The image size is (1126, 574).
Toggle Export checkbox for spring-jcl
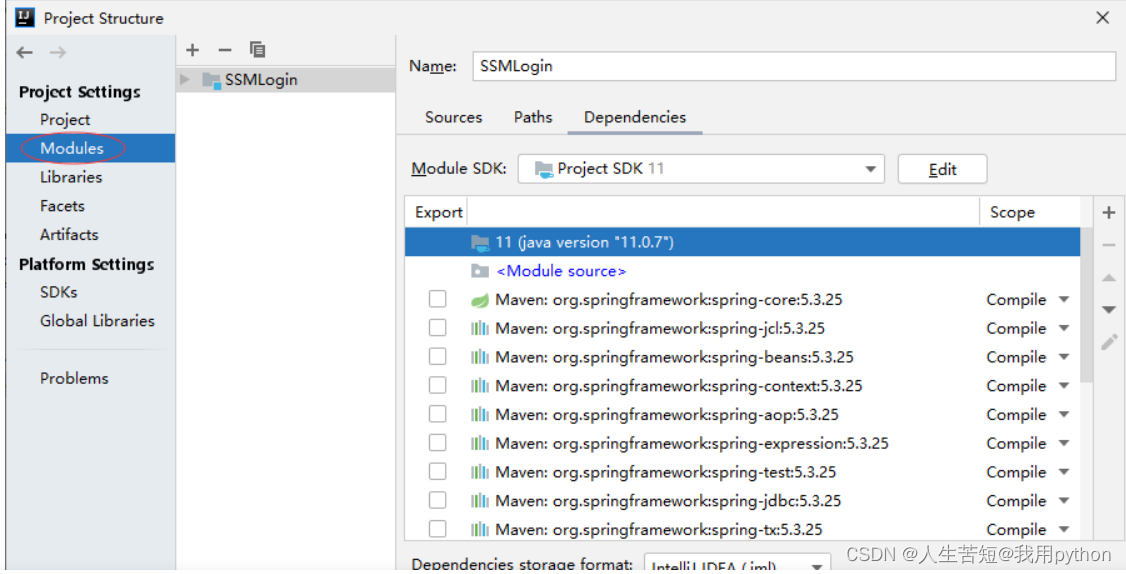(x=437, y=328)
